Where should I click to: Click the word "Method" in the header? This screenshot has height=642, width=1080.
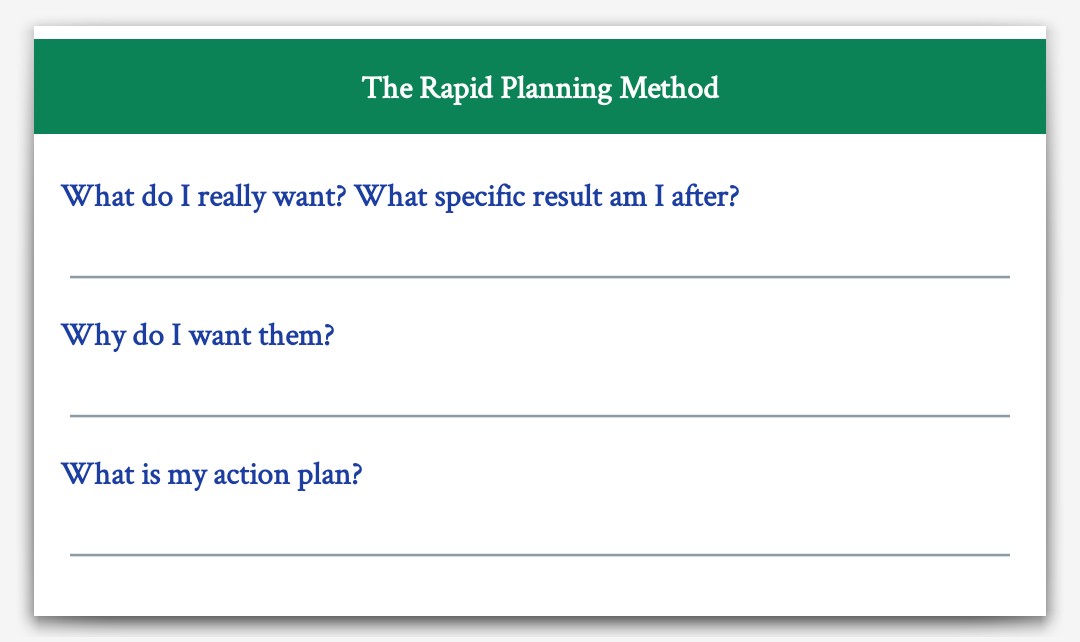(669, 87)
